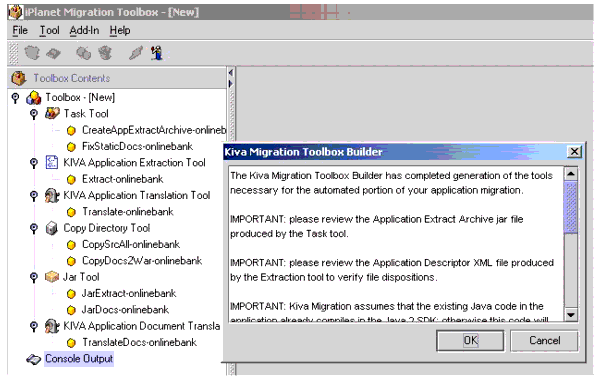Click the yellow icon beside Translate-onlinebank

[x=71, y=212]
